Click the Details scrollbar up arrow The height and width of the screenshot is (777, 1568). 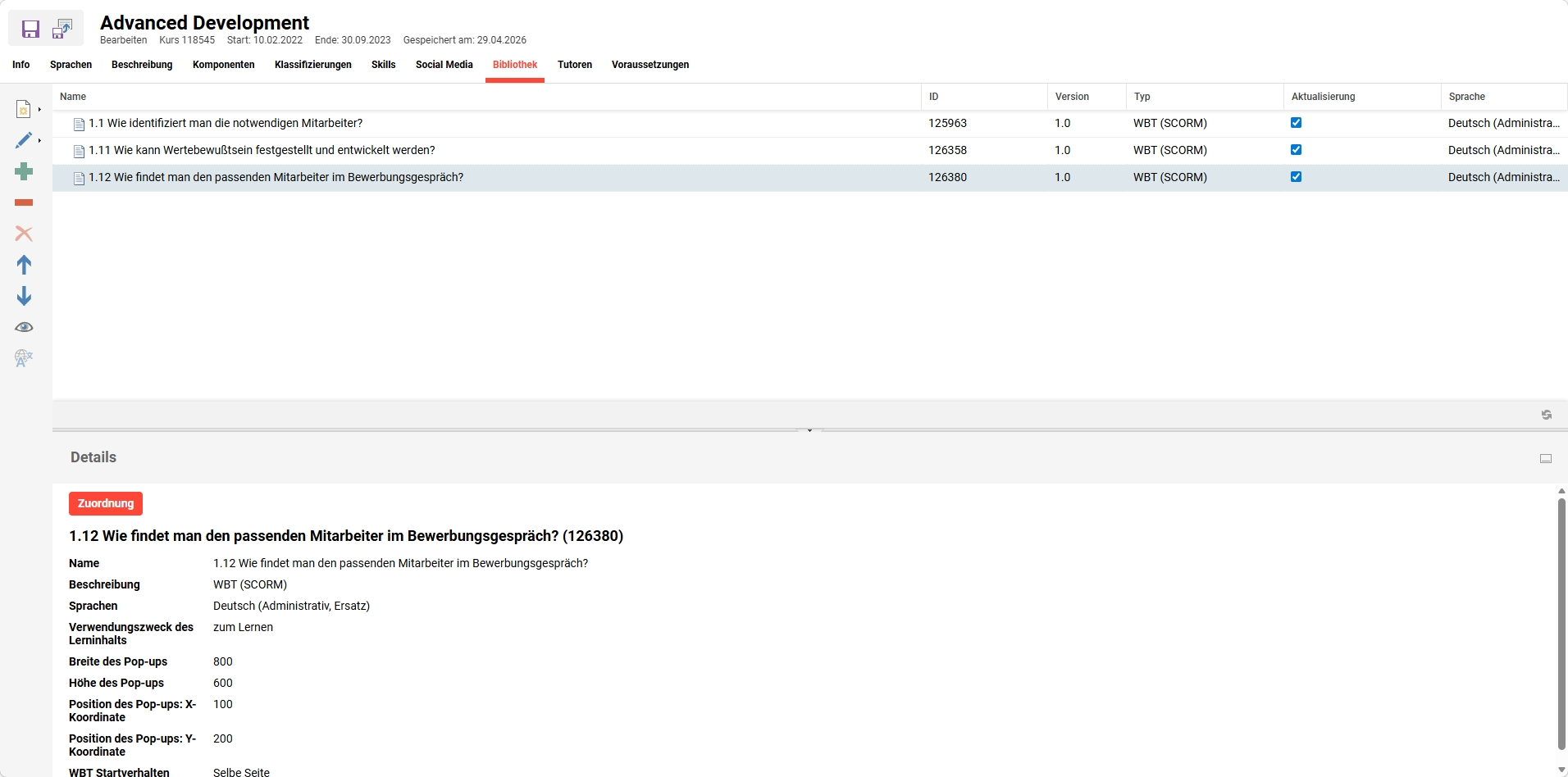tap(1561, 491)
